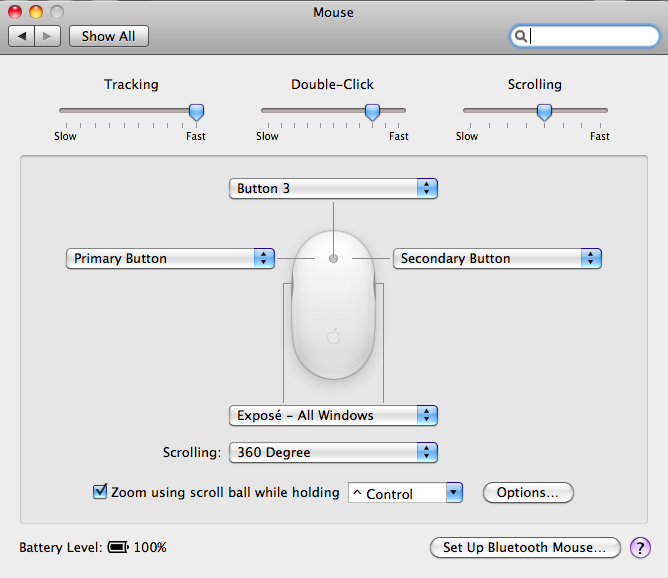
Task: Click Set Up Bluetooth Mouse... button
Action: (525, 547)
